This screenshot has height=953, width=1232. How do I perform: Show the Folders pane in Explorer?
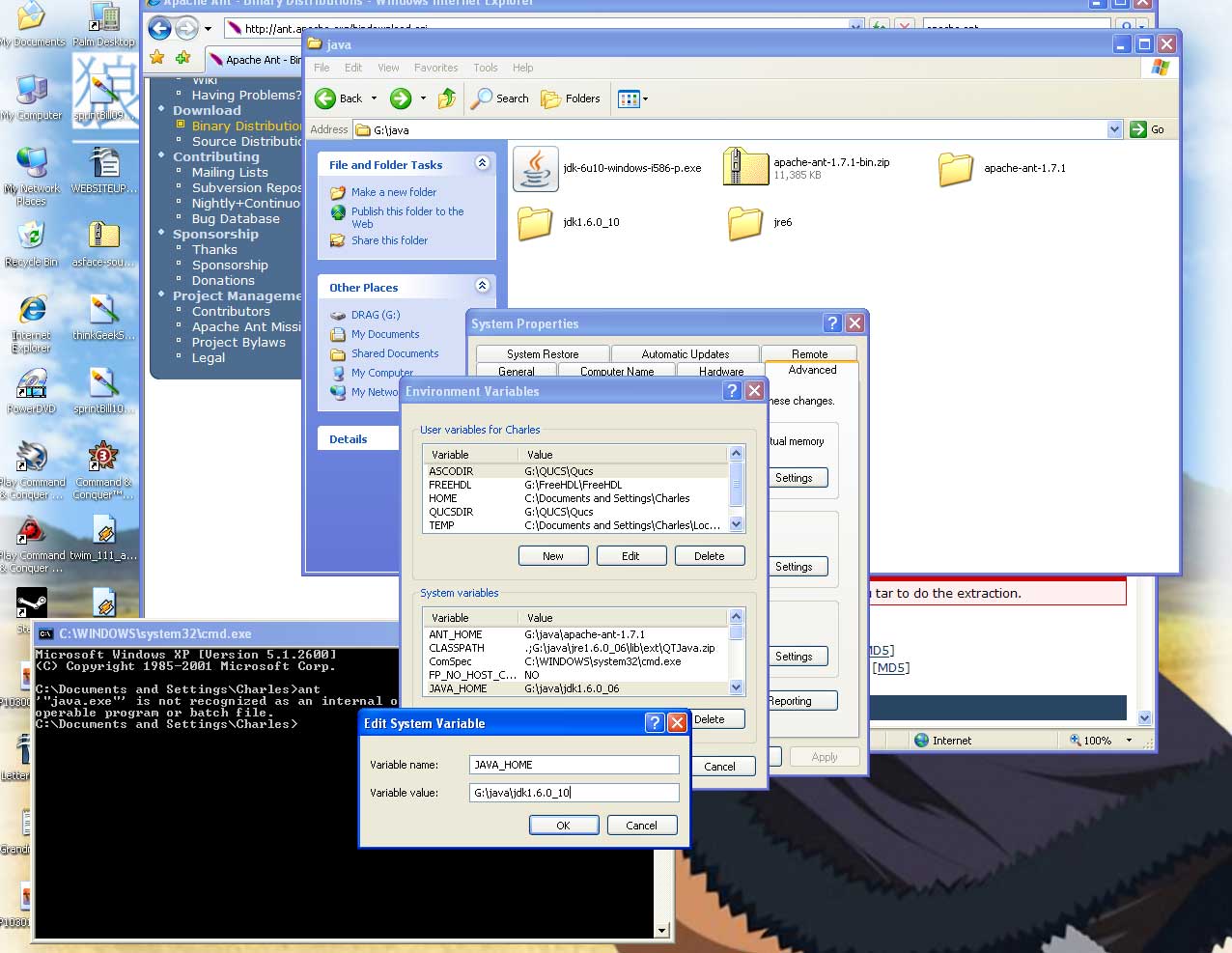pos(571,98)
